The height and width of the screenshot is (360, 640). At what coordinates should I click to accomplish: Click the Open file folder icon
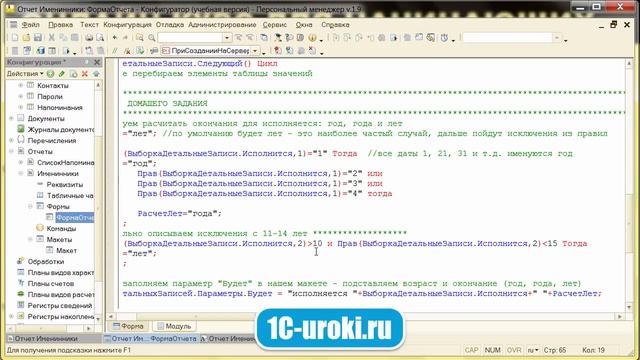[26, 38]
